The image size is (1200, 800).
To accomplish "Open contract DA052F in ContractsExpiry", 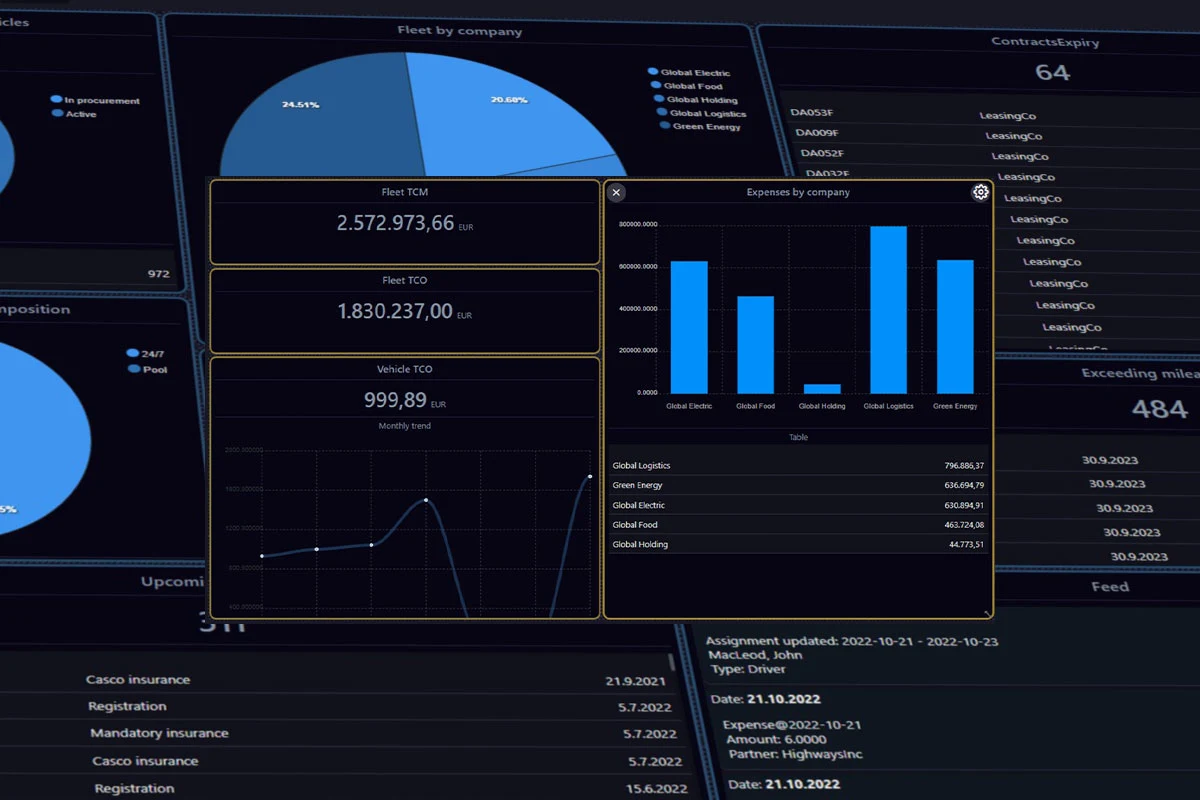I will (x=822, y=153).
